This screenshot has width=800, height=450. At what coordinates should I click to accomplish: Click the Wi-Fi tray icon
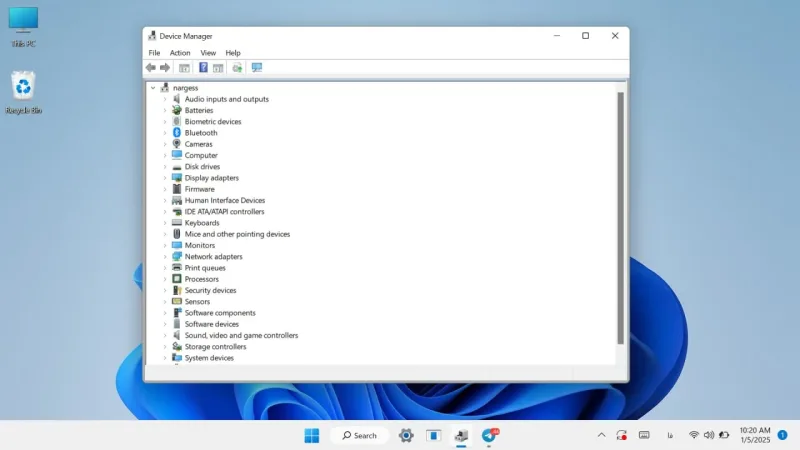[x=693, y=435]
